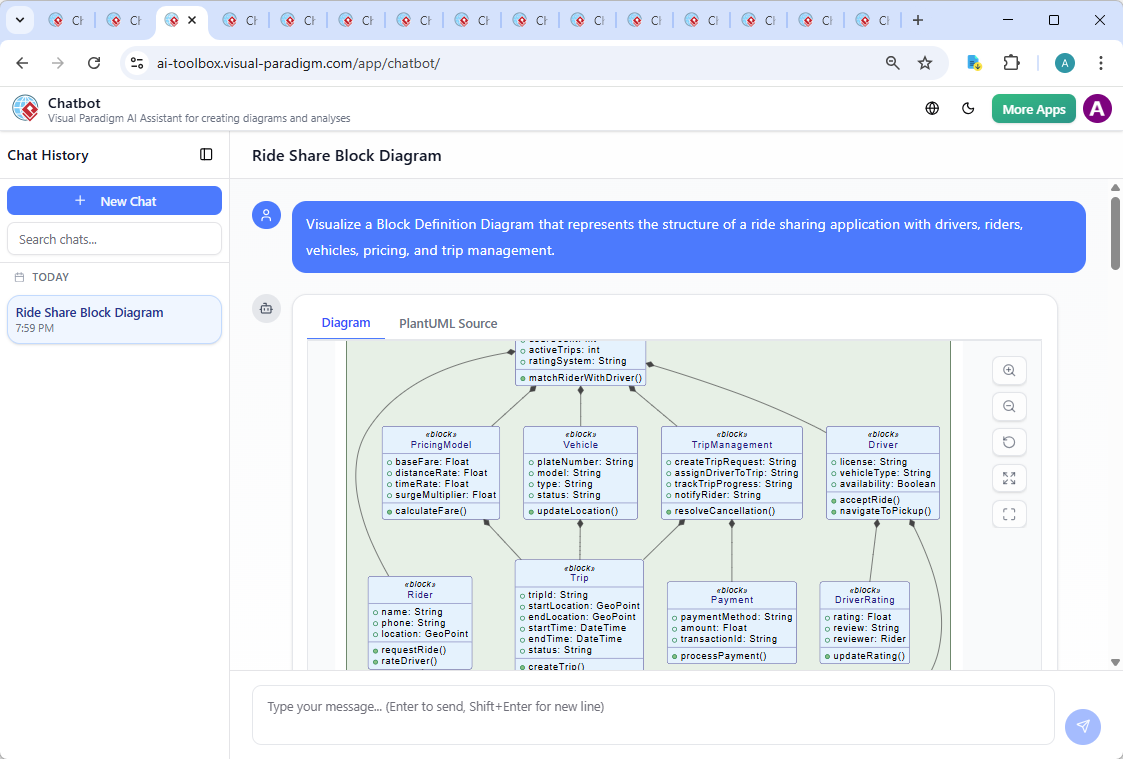This screenshot has height=759, width=1123.
Task: Zoom in on the block diagram
Action: (x=1009, y=370)
